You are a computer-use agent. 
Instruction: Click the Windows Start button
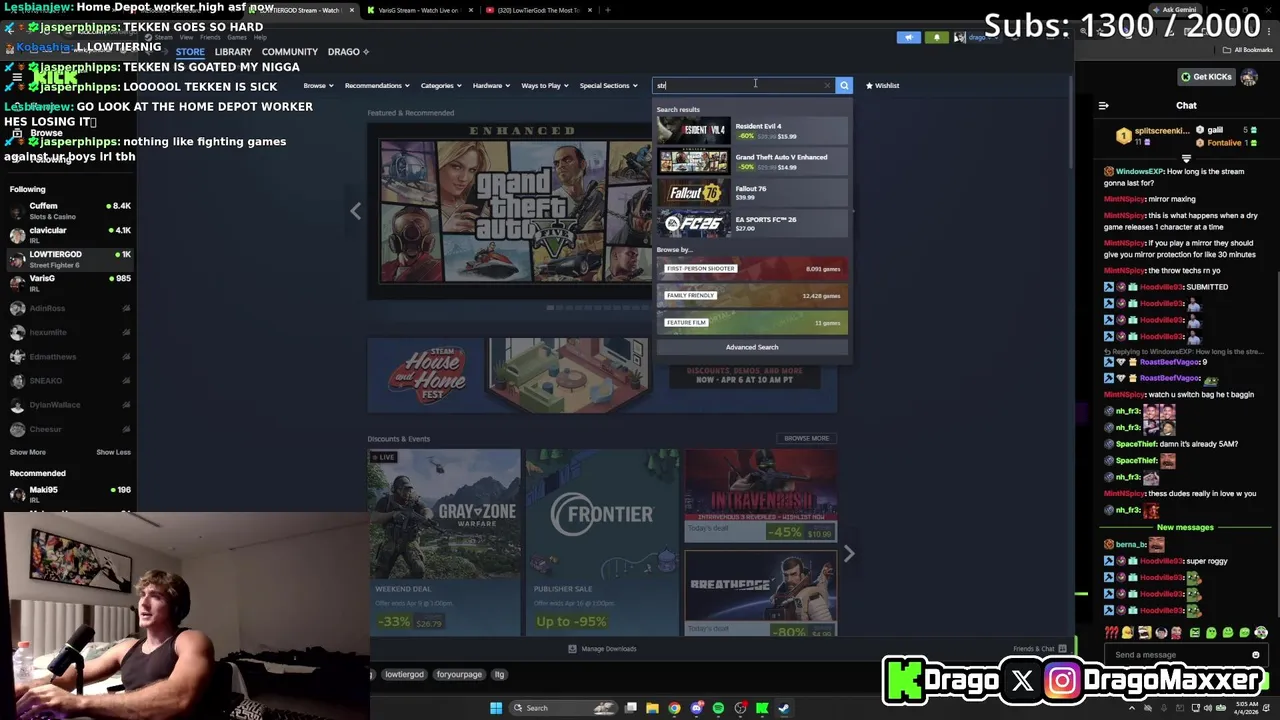click(x=495, y=708)
